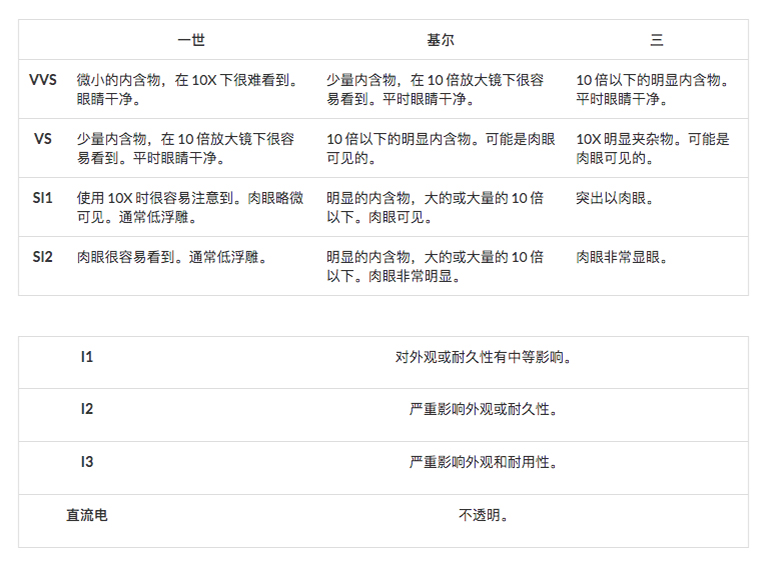The image size is (768, 566).
Task: Select the 'I2' grade label
Action: (x=87, y=409)
